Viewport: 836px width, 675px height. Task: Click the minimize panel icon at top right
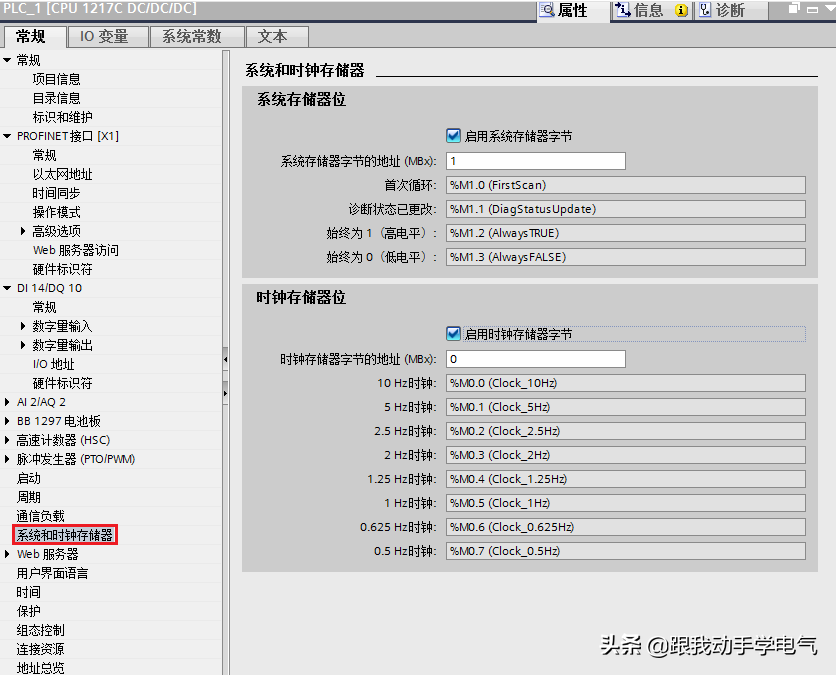813,9
